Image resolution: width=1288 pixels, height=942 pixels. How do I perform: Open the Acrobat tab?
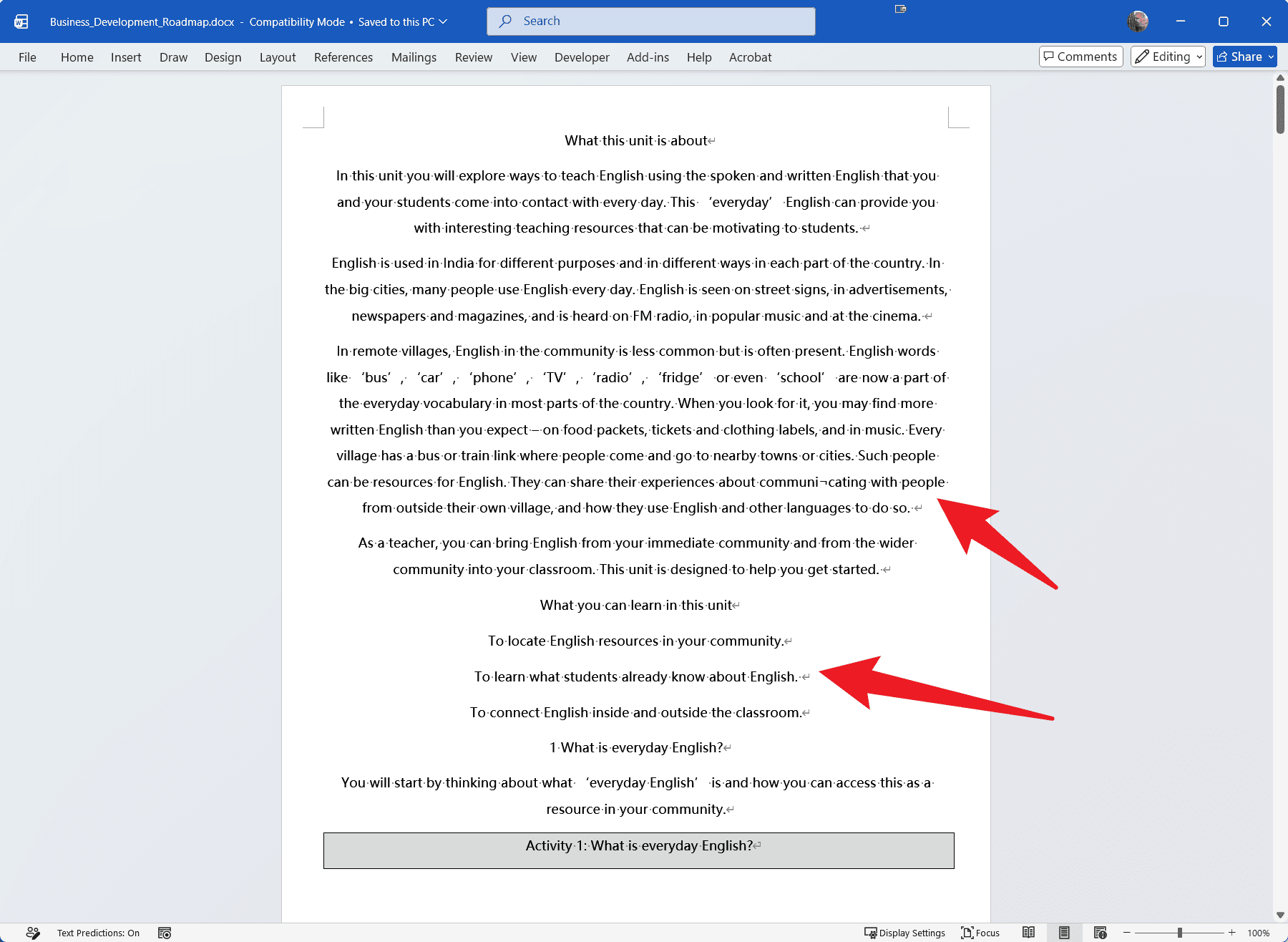point(750,57)
